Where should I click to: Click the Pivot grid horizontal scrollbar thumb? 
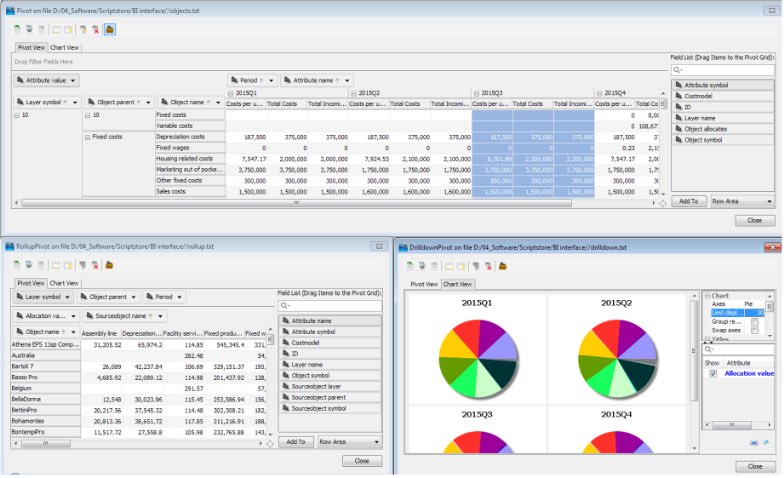pos(296,203)
